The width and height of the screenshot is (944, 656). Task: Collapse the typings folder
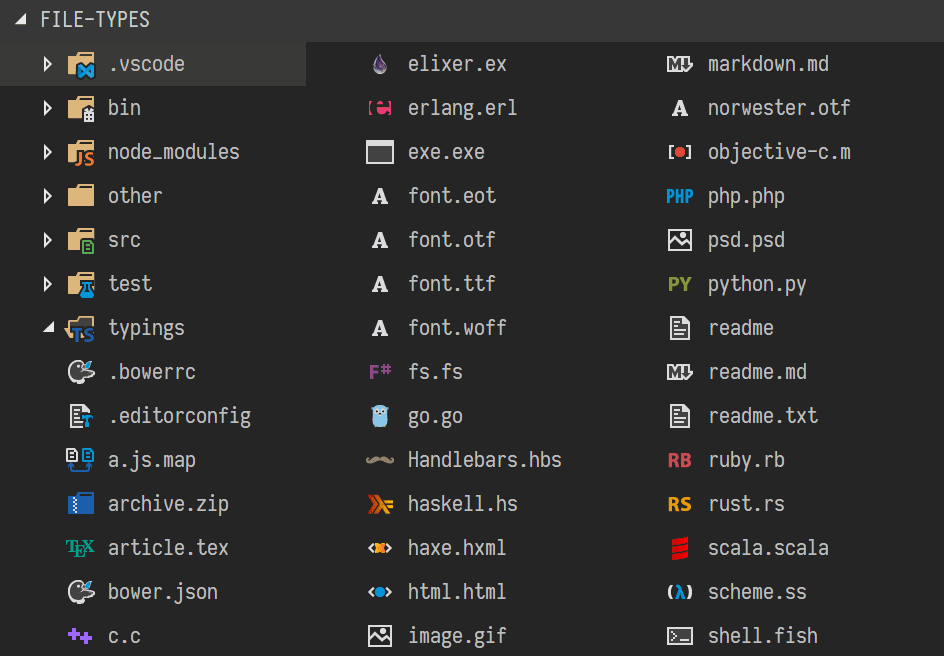tap(47, 327)
